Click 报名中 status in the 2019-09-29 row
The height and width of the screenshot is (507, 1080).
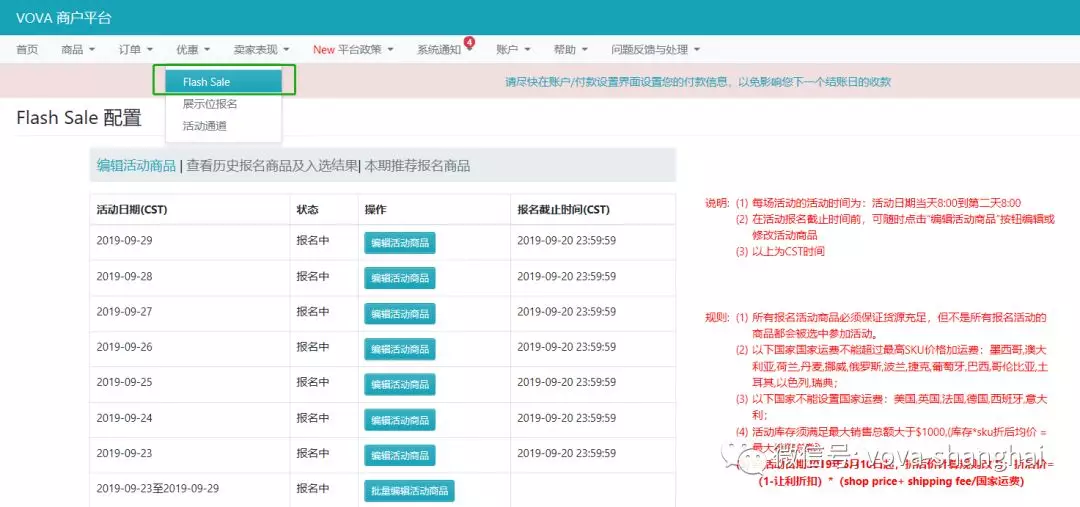(313, 240)
